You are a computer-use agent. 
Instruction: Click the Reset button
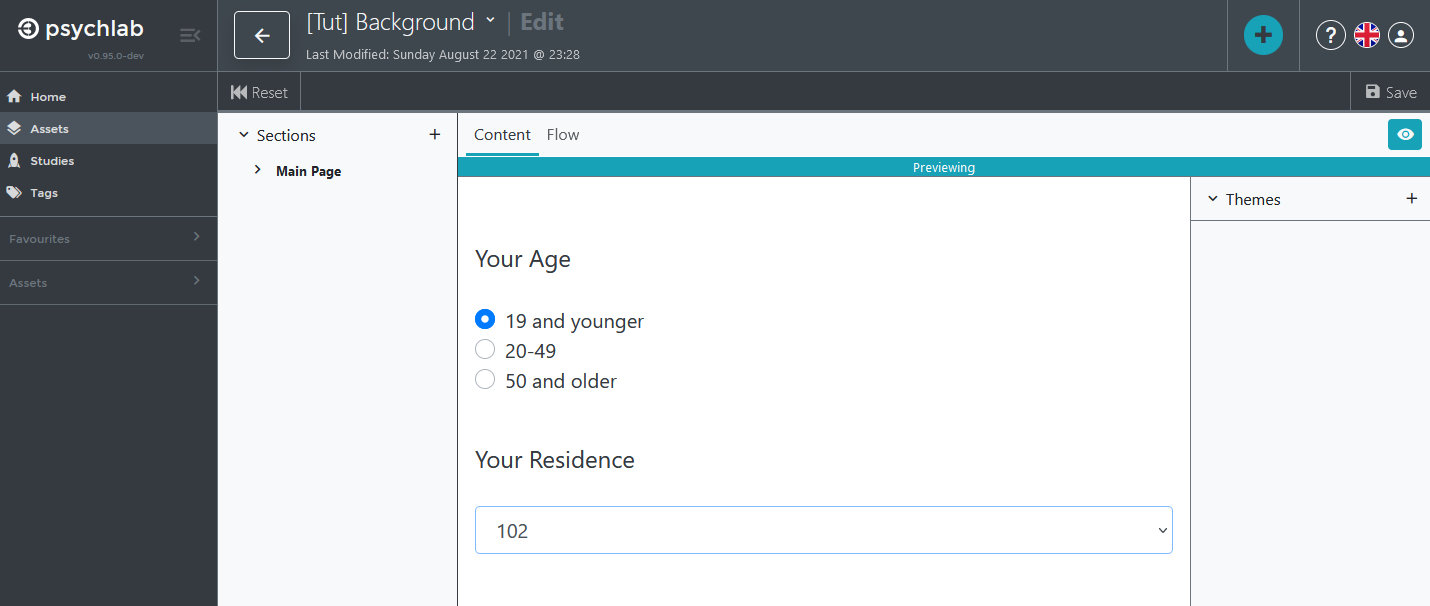(259, 92)
